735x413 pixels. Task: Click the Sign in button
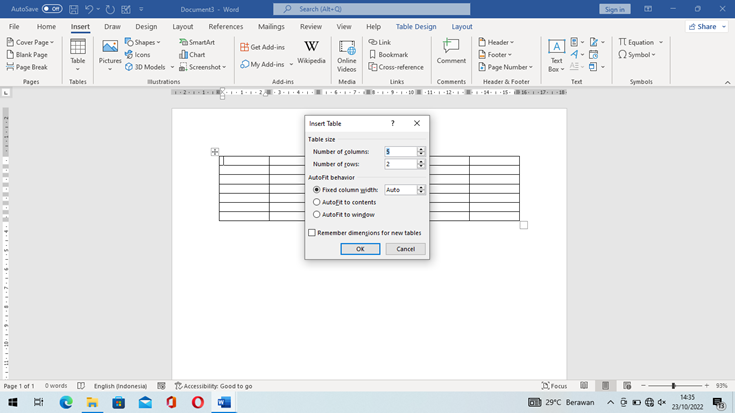[615, 9]
